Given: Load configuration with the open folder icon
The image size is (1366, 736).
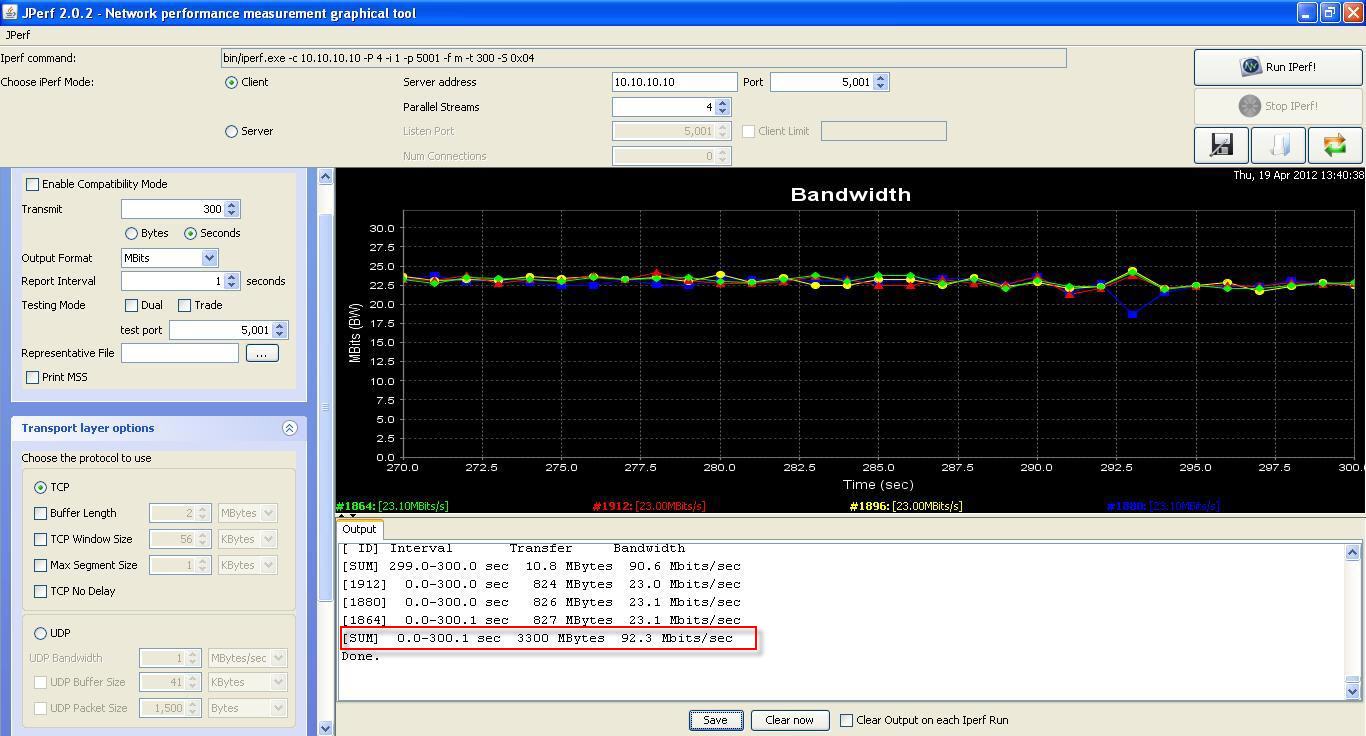Looking at the screenshot, I should [1278, 145].
